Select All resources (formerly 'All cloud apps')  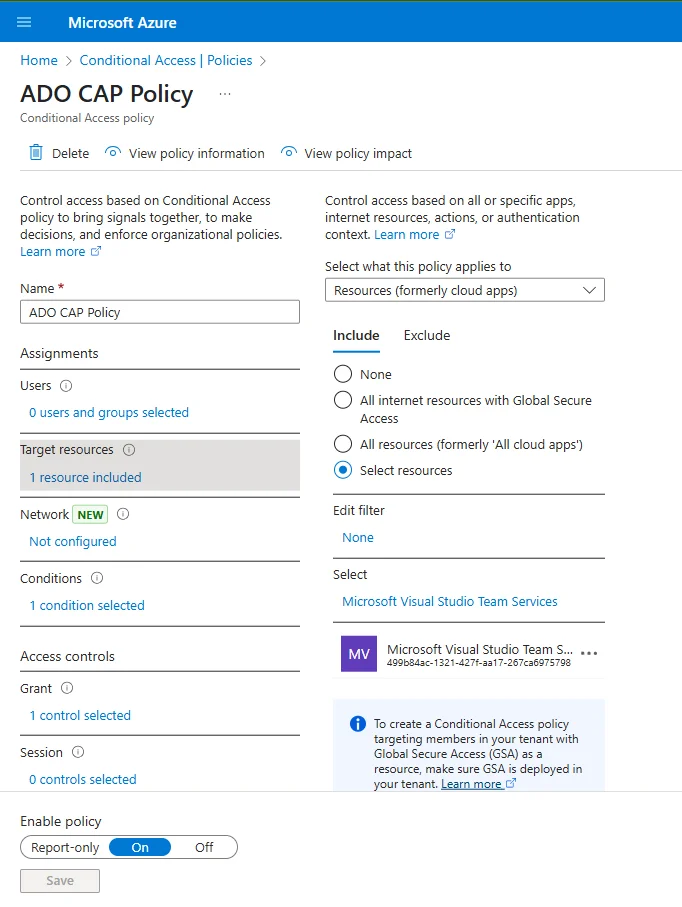tap(342, 444)
